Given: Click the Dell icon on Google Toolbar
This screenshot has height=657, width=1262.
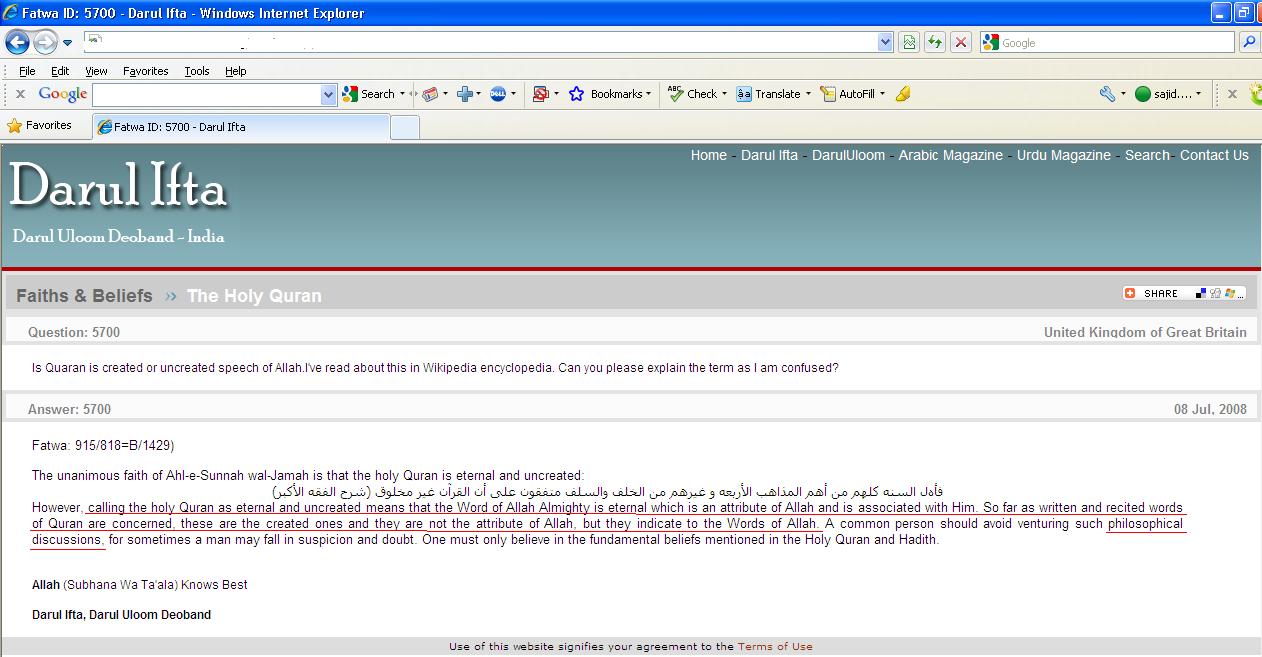Looking at the screenshot, I should click(x=498, y=94).
